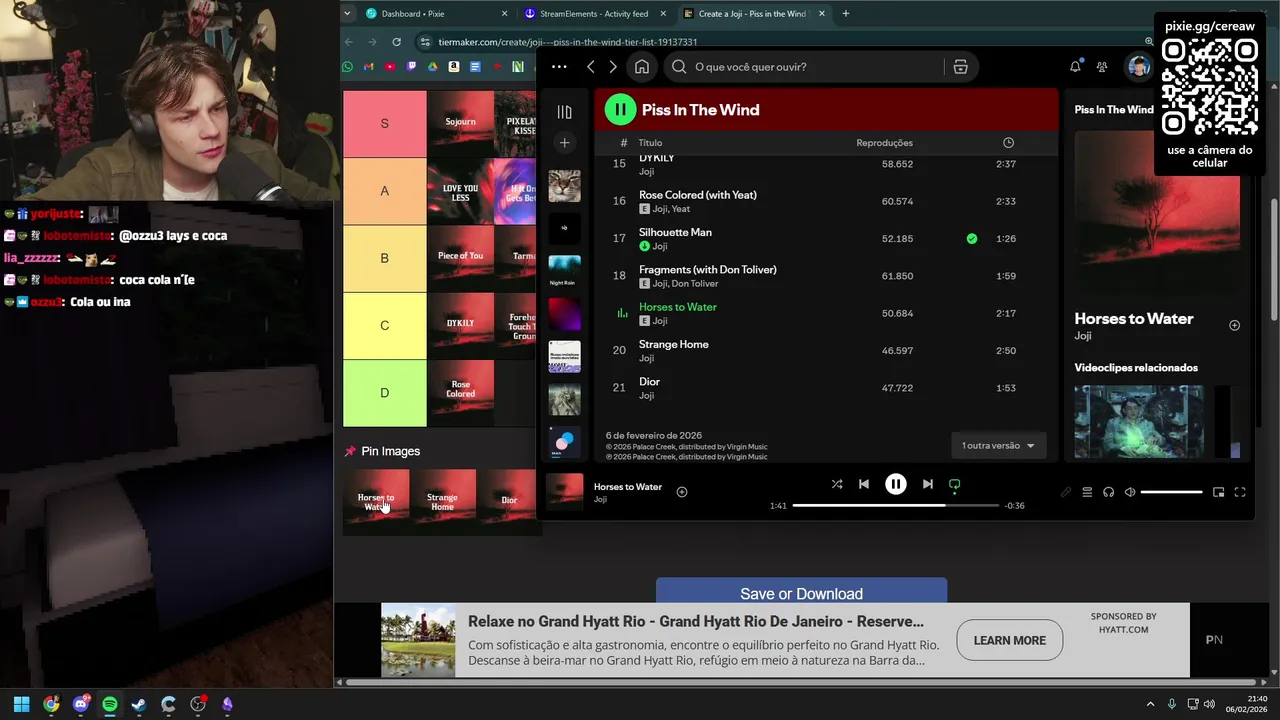Open Spotify friend activity icon
The width and height of the screenshot is (1280, 720).
click(x=1102, y=67)
